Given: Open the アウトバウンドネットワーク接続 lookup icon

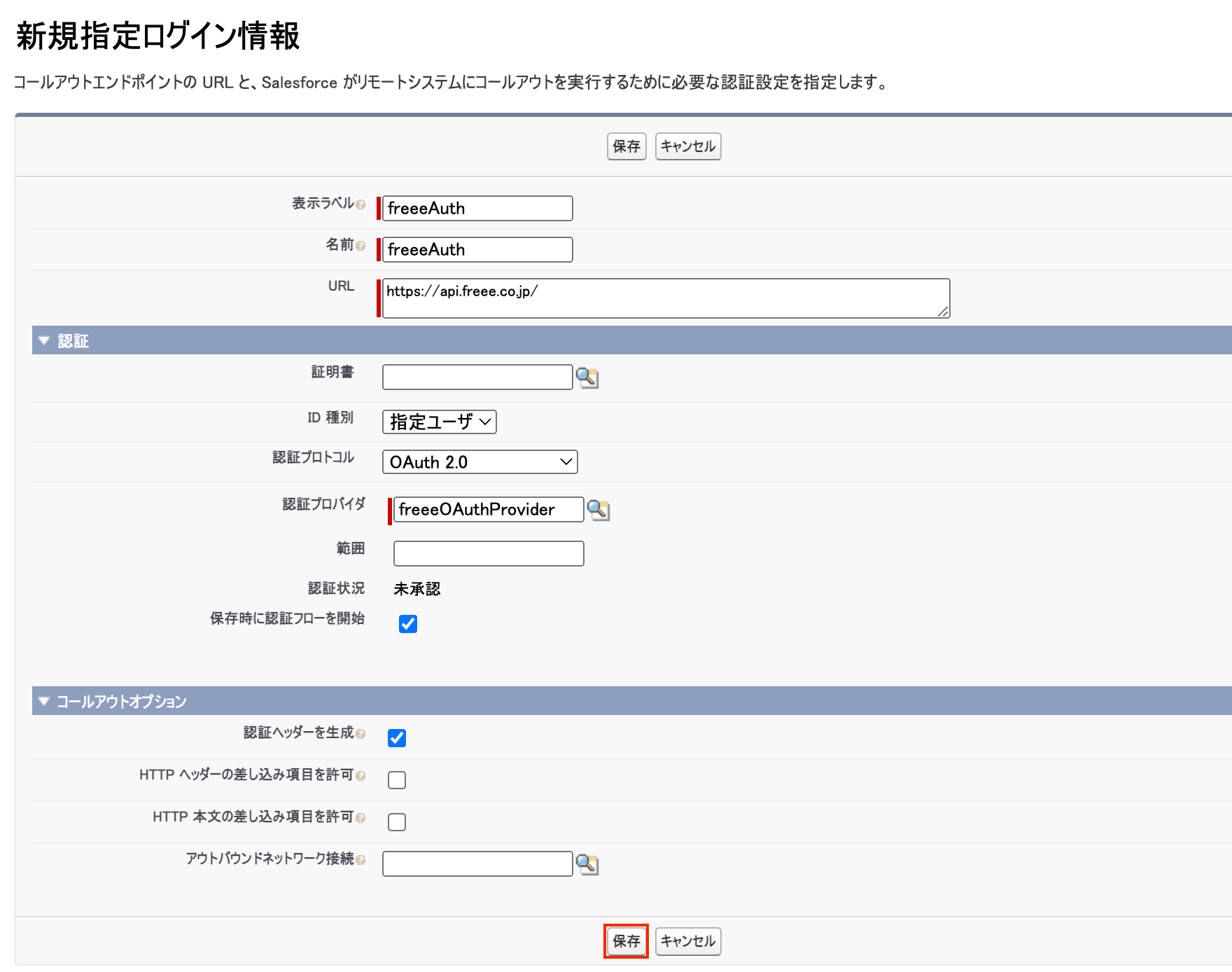Looking at the screenshot, I should (x=587, y=865).
